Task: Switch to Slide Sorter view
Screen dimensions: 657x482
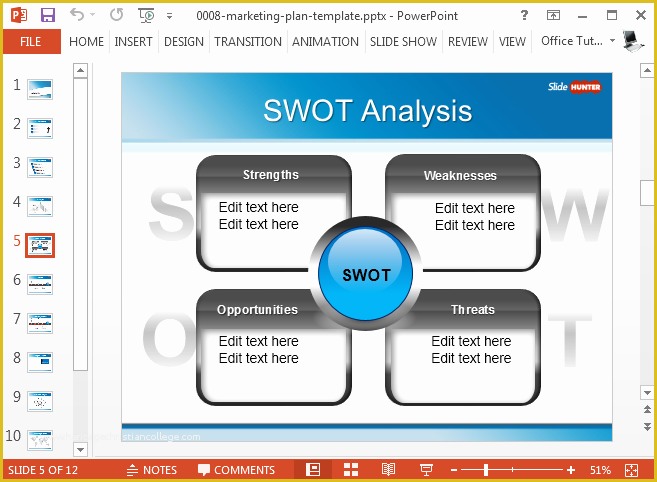Action: click(x=351, y=470)
